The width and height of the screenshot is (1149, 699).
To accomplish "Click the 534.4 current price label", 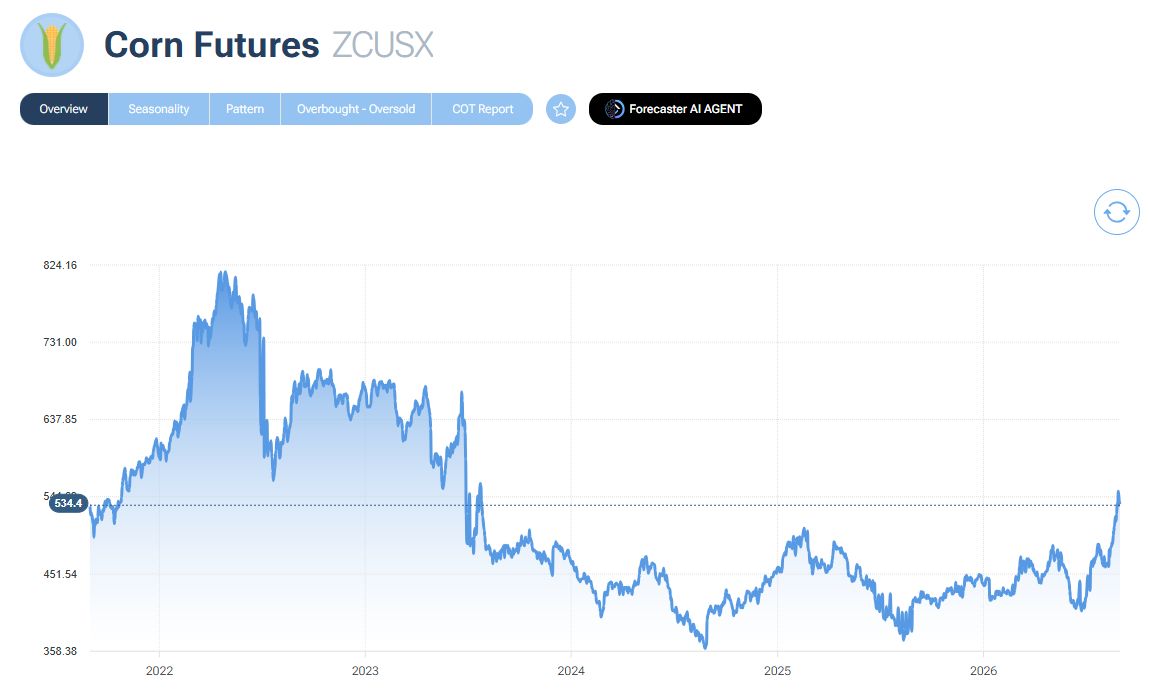I will (x=68, y=503).
